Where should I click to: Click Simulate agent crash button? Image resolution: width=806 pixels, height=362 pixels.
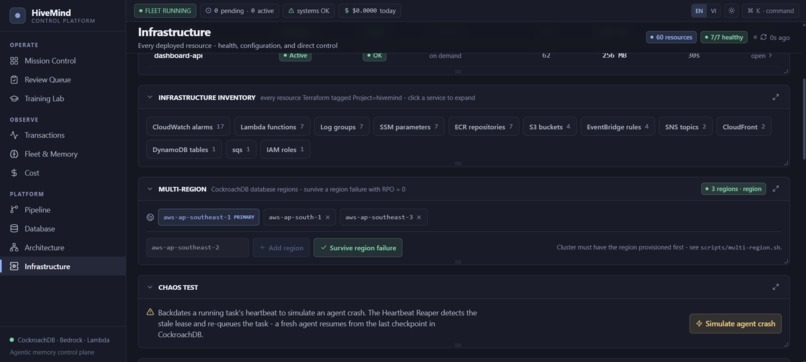pos(735,323)
